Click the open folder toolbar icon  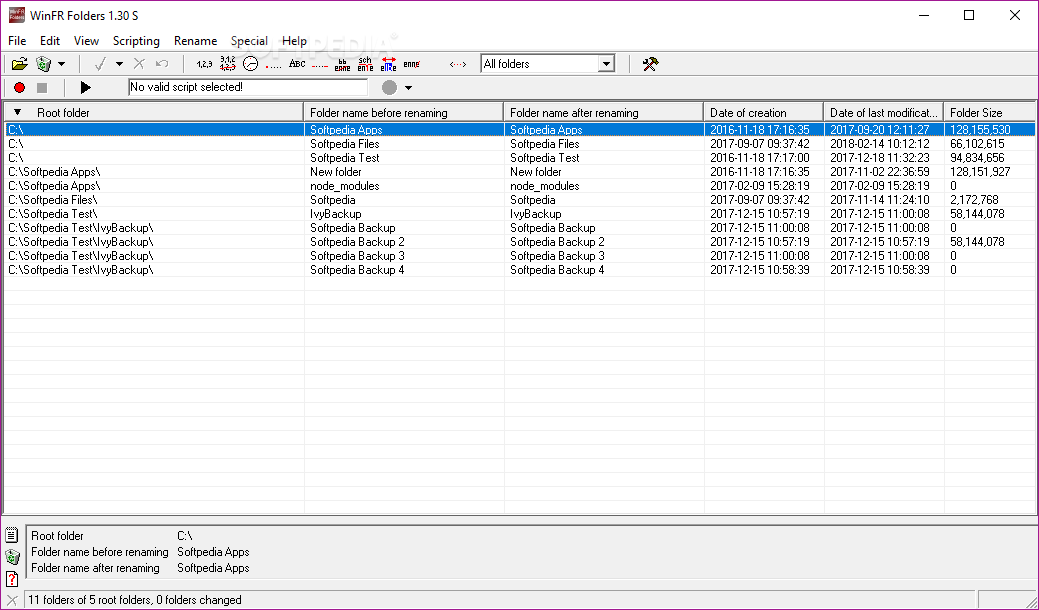[x=20, y=64]
